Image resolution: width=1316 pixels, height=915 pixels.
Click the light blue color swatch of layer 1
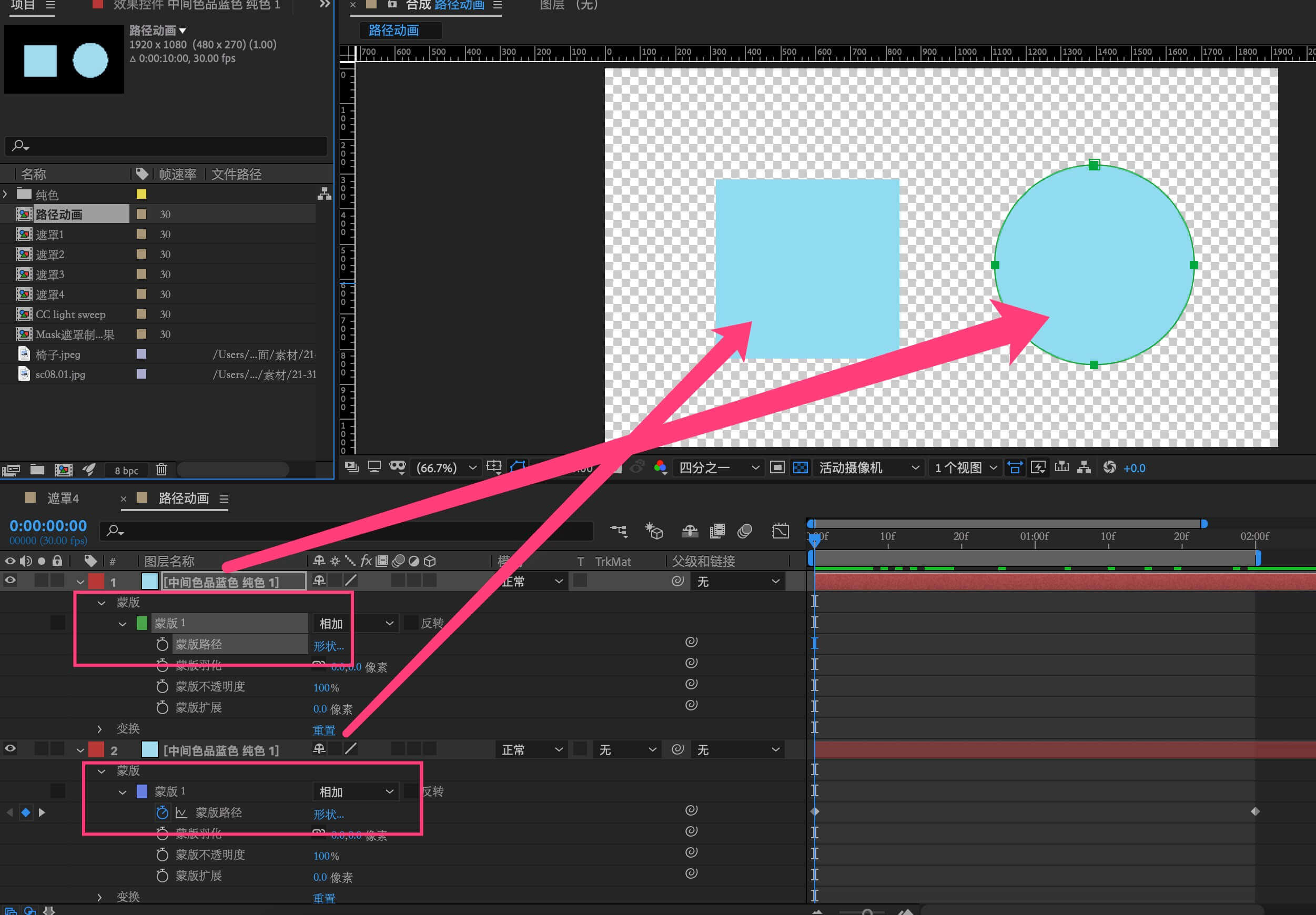[149, 582]
